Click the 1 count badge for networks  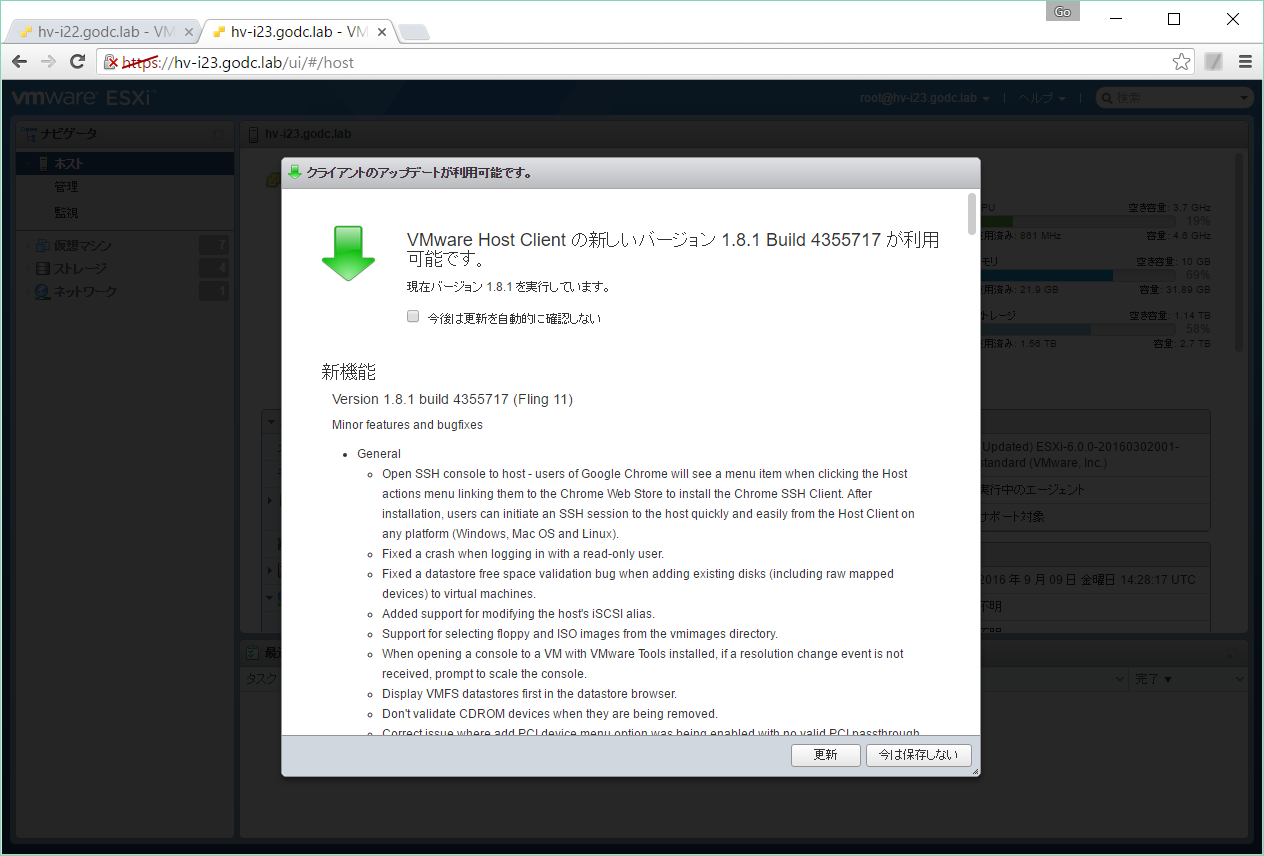214,292
